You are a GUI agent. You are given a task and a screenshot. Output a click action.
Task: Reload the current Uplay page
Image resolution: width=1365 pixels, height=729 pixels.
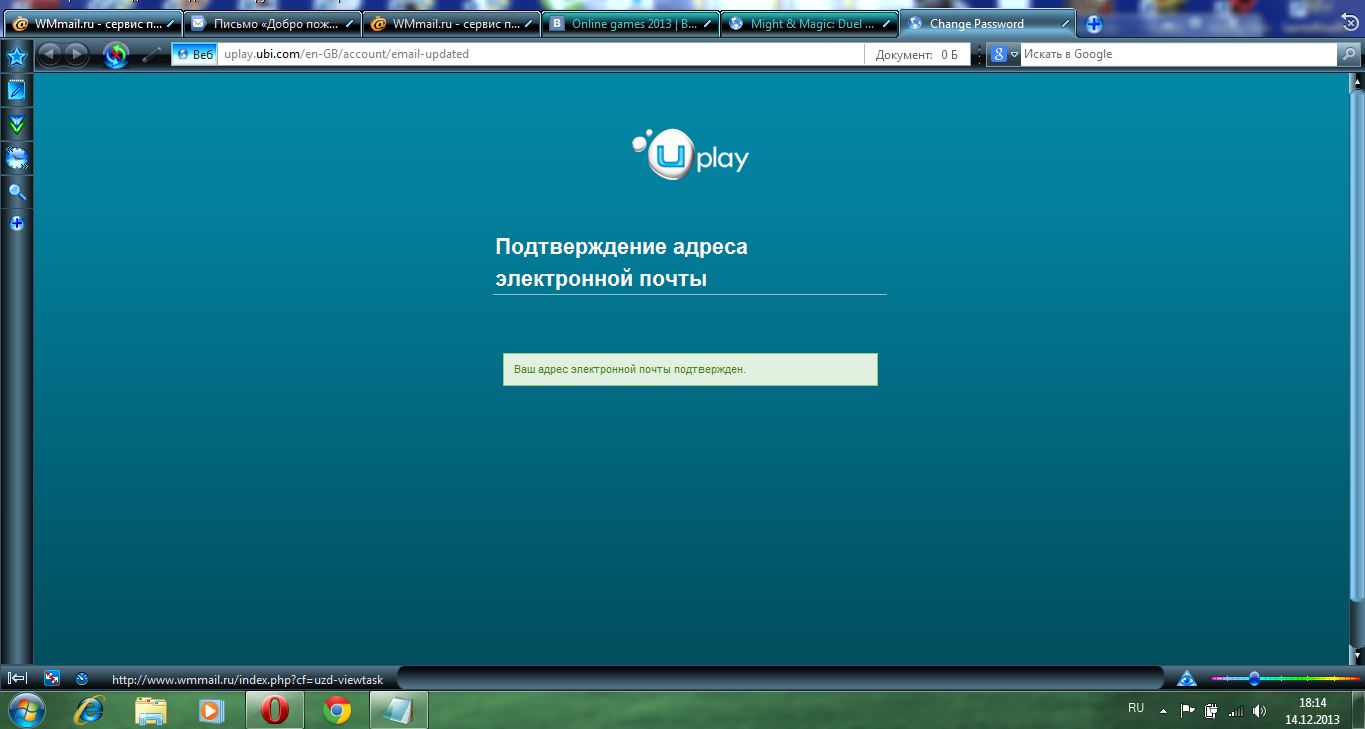116,54
